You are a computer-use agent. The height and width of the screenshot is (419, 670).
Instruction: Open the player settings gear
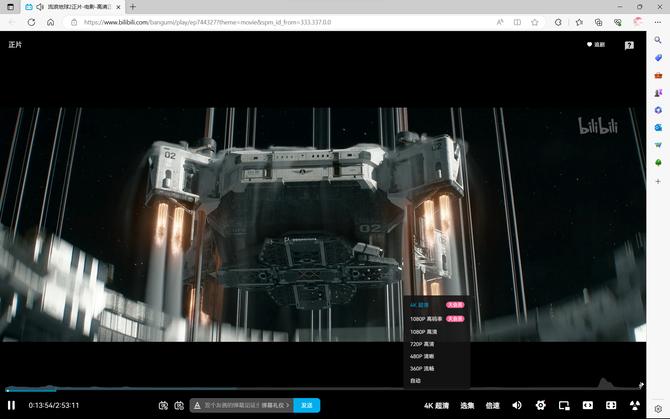point(540,405)
